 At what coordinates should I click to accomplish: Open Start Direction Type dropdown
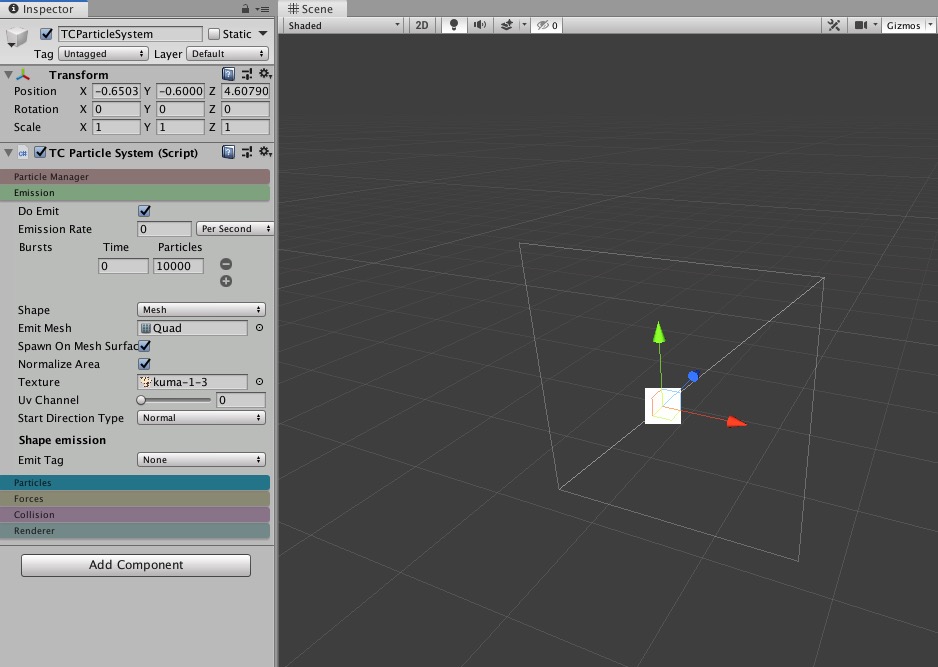201,418
